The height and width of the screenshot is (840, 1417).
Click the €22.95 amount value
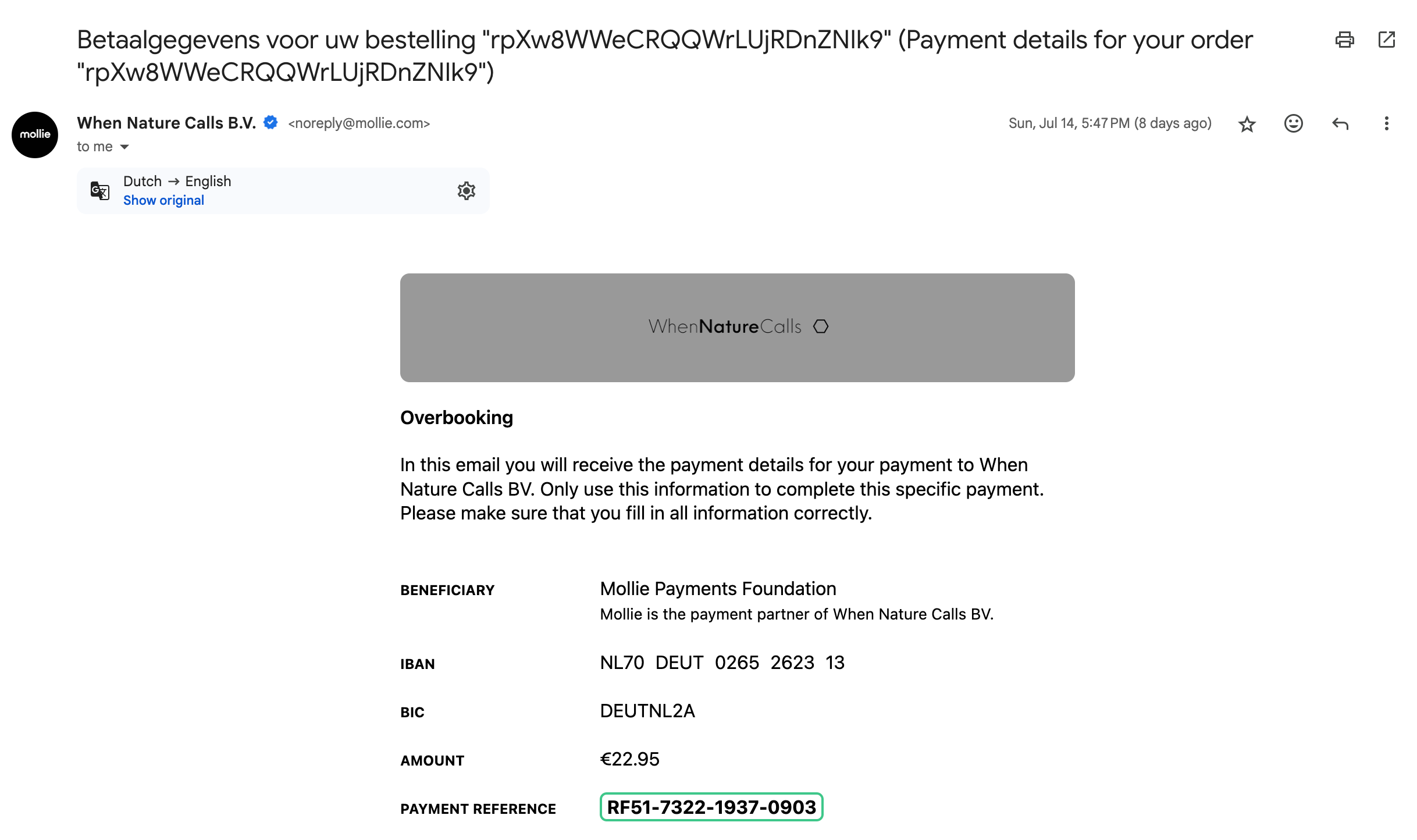coord(629,759)
